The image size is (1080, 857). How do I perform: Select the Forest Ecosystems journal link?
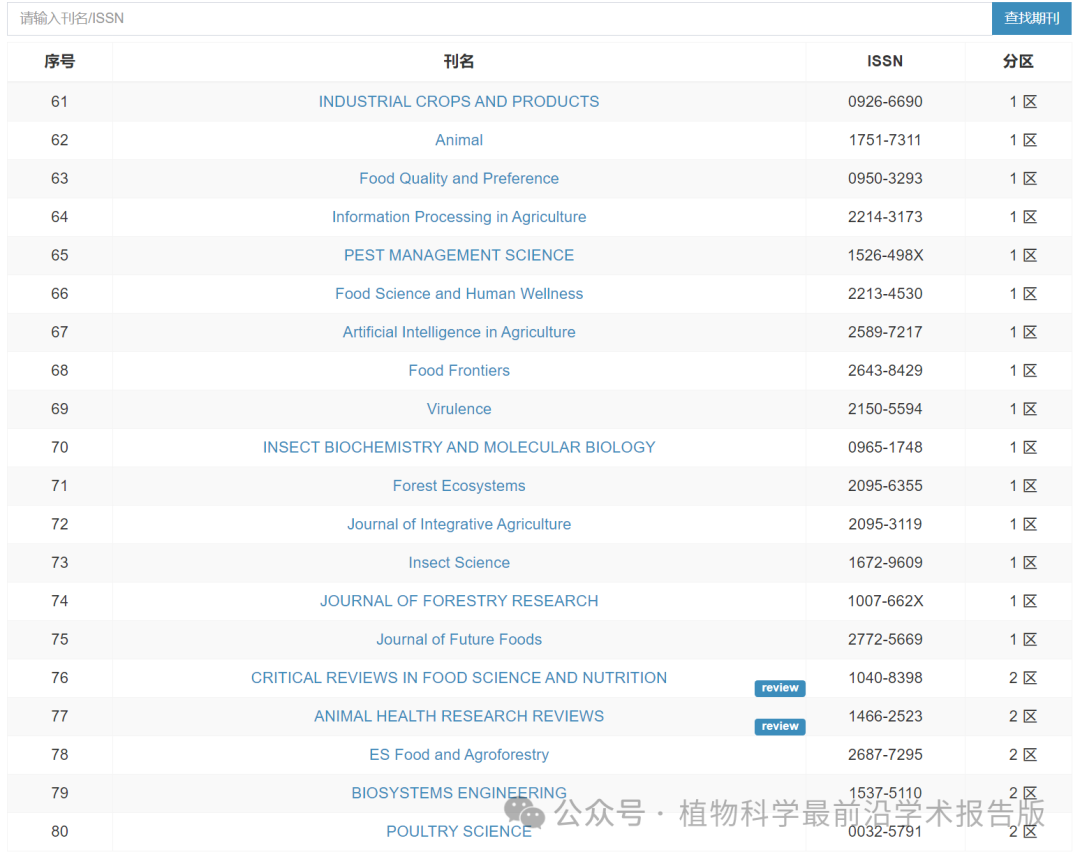(x=459, y=486)
